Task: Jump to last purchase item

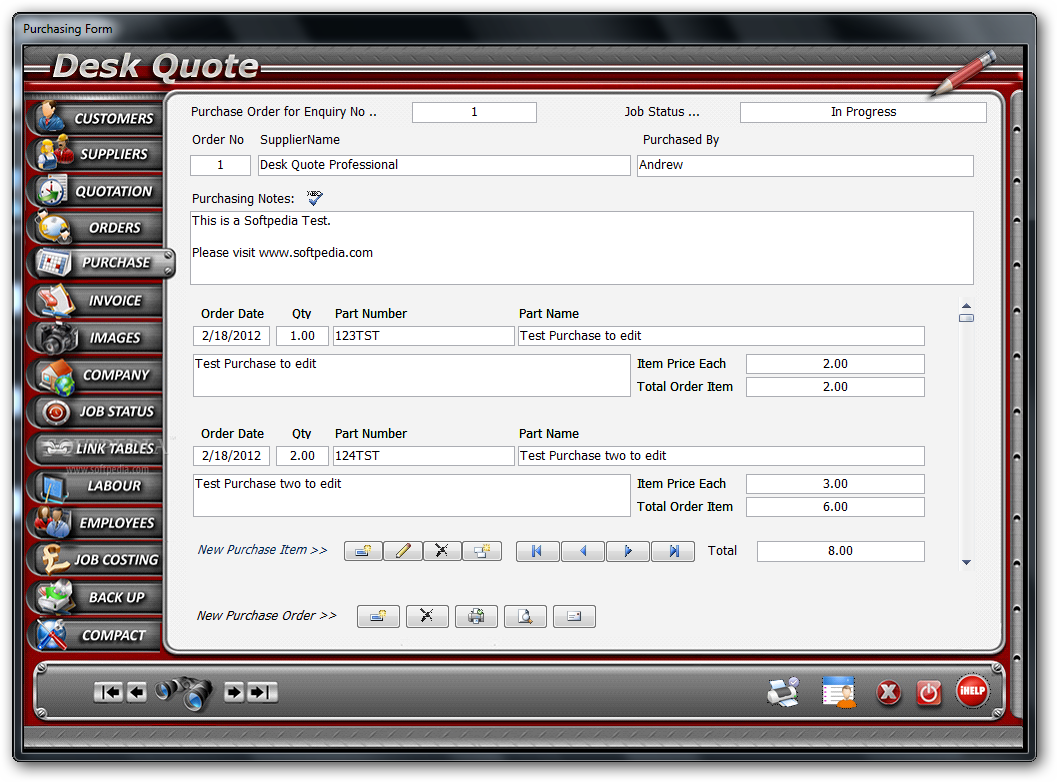Action: pyautogui.click(x=673, y=551)
